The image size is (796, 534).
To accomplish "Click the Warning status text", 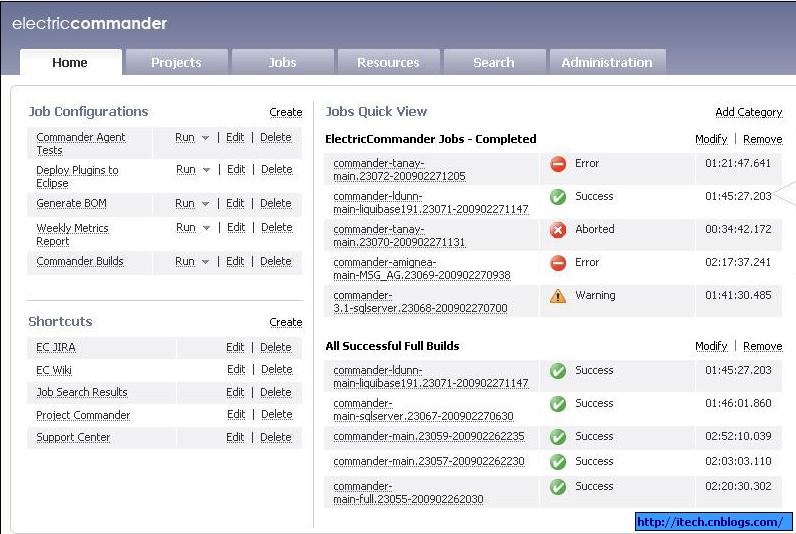I will click(595, 295).
